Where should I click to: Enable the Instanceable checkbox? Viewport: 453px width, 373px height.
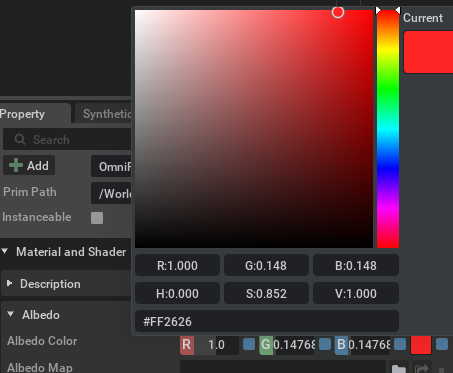coord(97,218)
